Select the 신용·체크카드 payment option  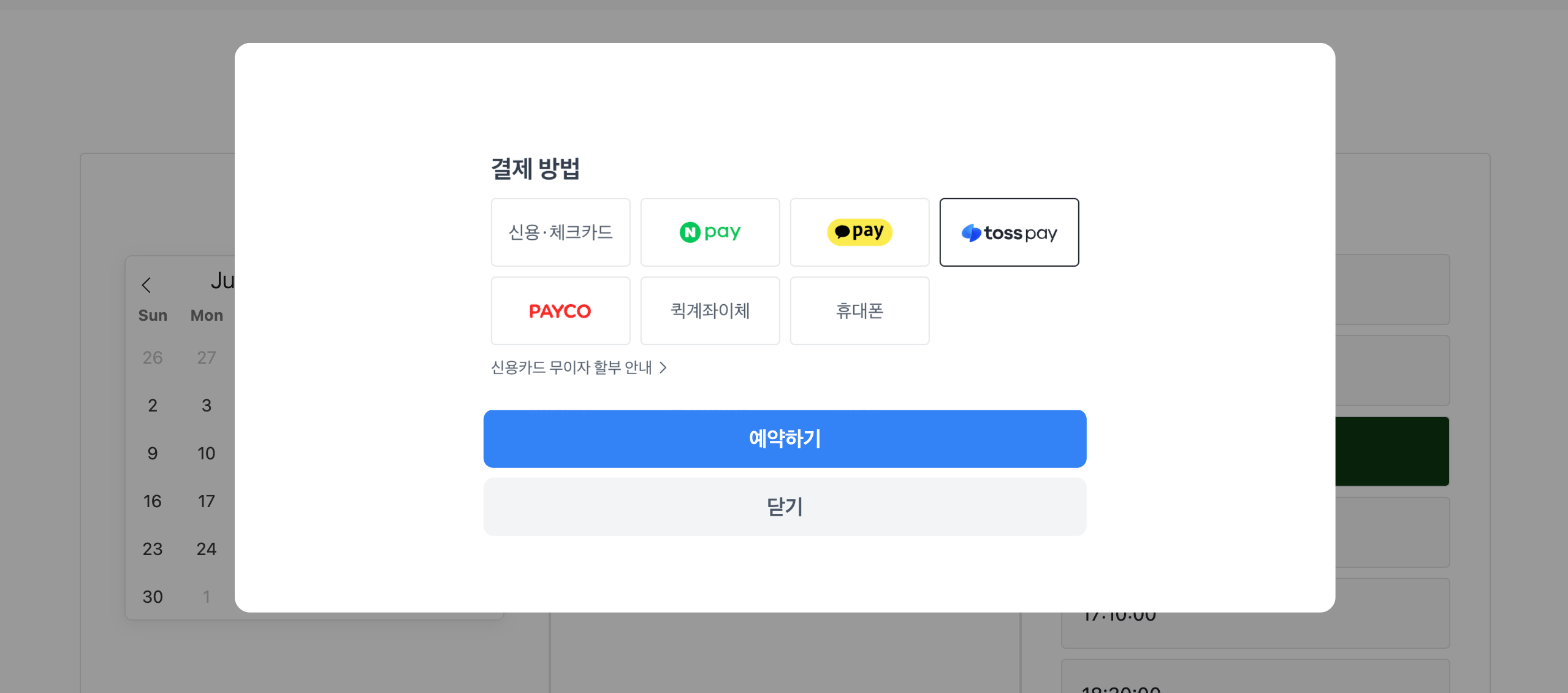point(560,232)
